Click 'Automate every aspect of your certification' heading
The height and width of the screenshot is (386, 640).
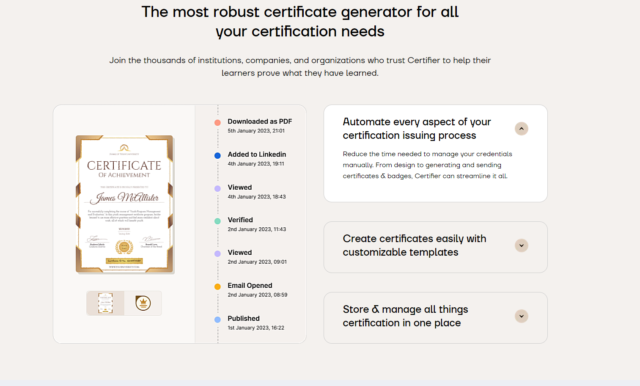click(417, 129)
